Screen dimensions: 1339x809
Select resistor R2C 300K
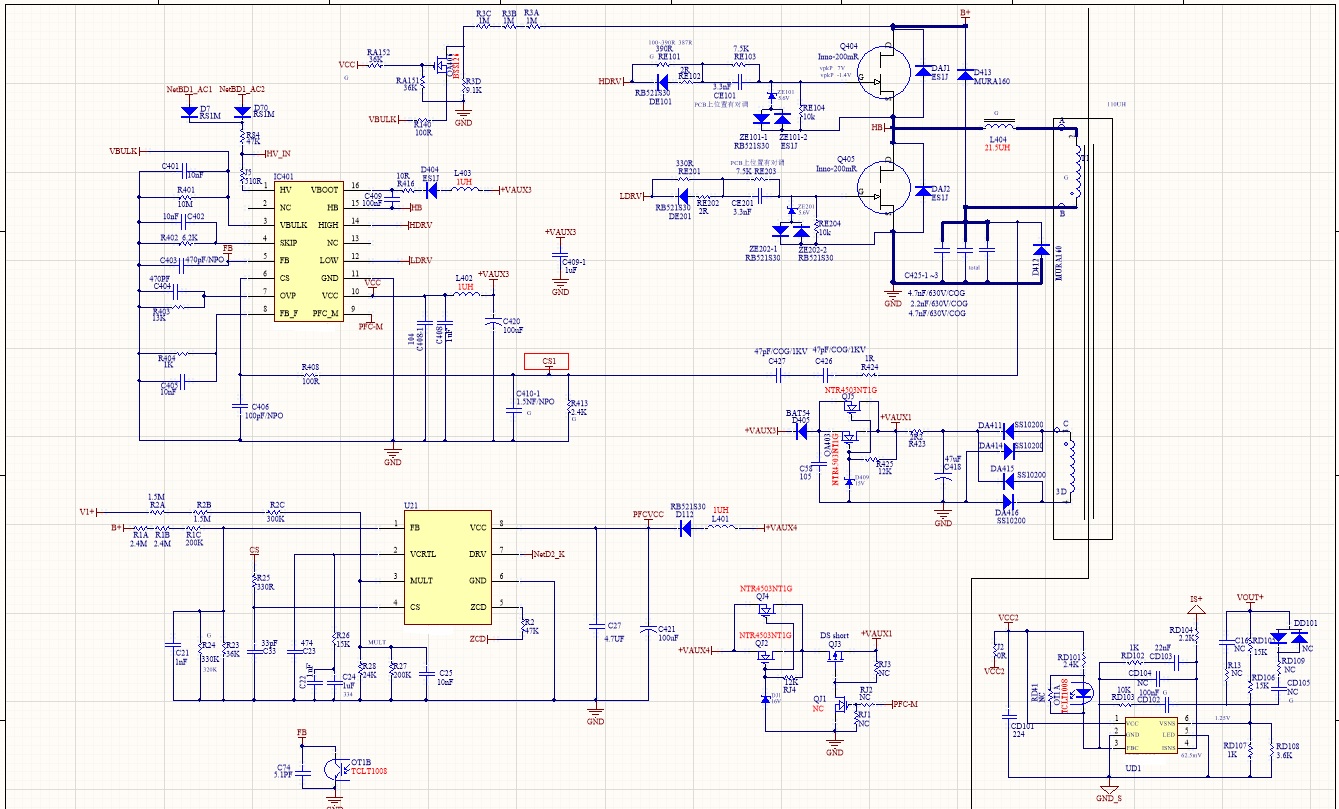[x=277, y=512]
